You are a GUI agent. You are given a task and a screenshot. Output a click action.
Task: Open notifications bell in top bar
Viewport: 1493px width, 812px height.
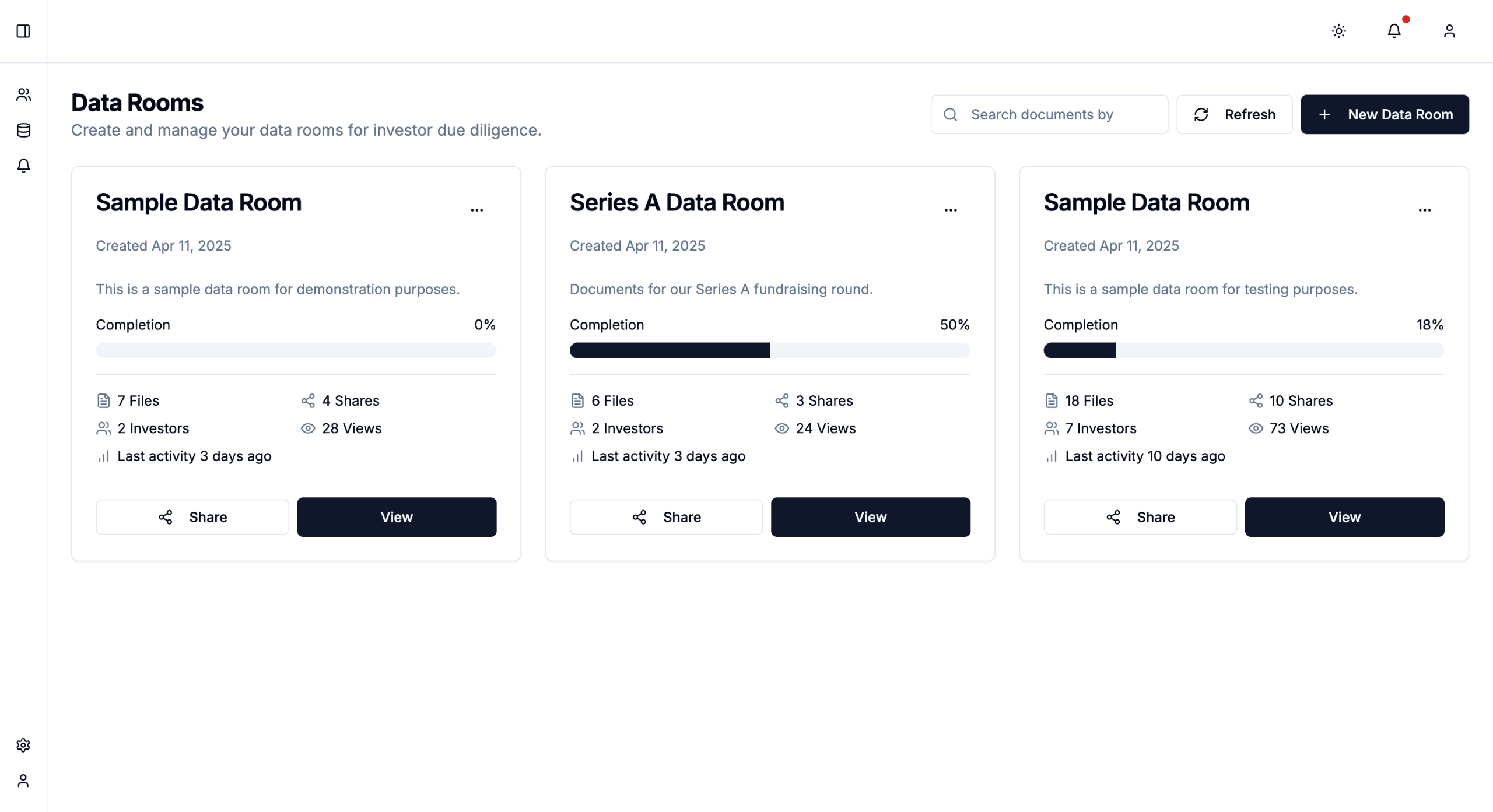[x=1394, y=31]
